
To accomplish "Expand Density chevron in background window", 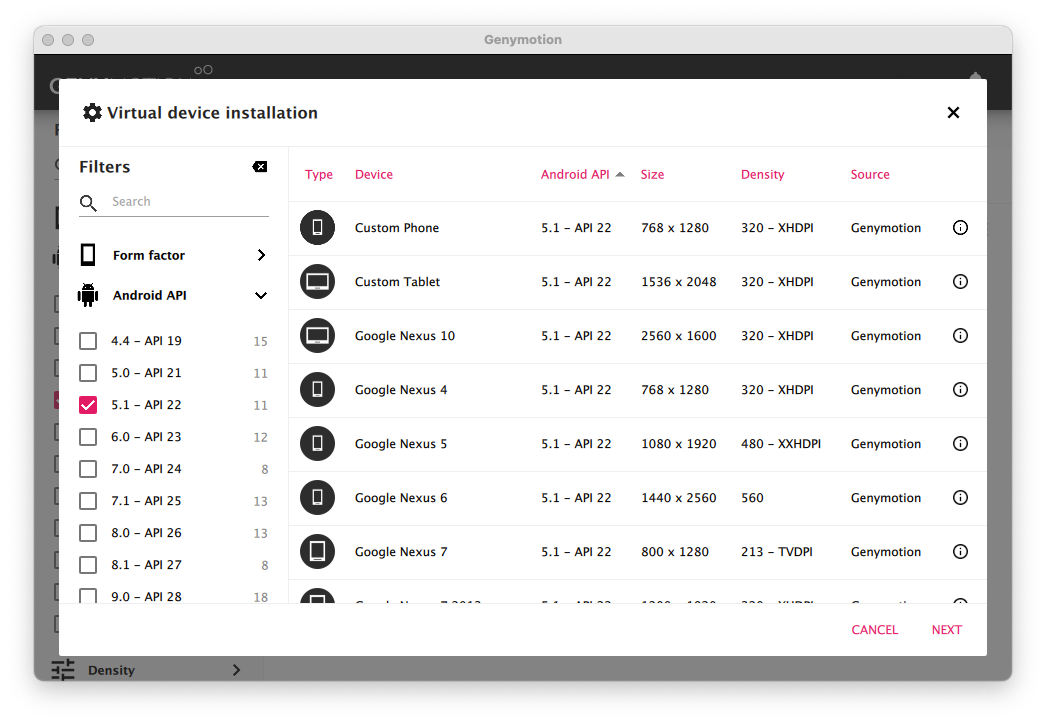I will coord(236,670).
